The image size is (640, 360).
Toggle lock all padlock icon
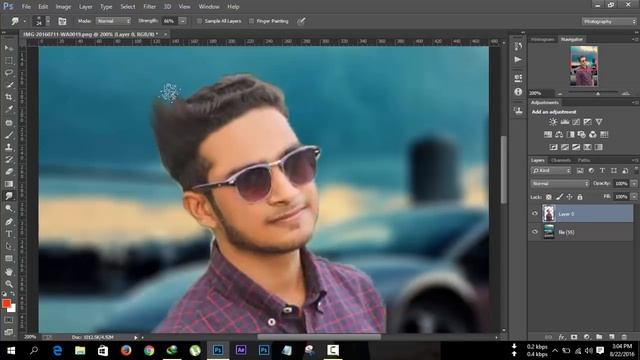tap(580, 197)
